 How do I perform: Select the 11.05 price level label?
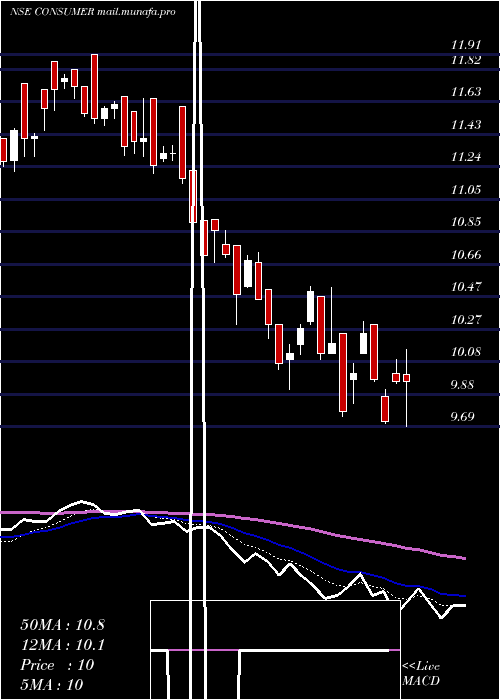466,190
